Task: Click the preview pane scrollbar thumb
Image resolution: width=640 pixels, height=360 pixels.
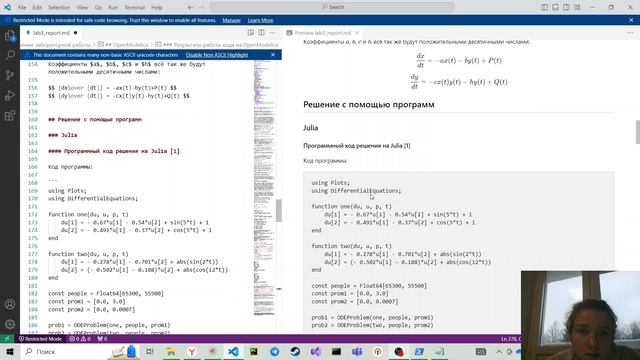Action: click(x=638, y=132)
